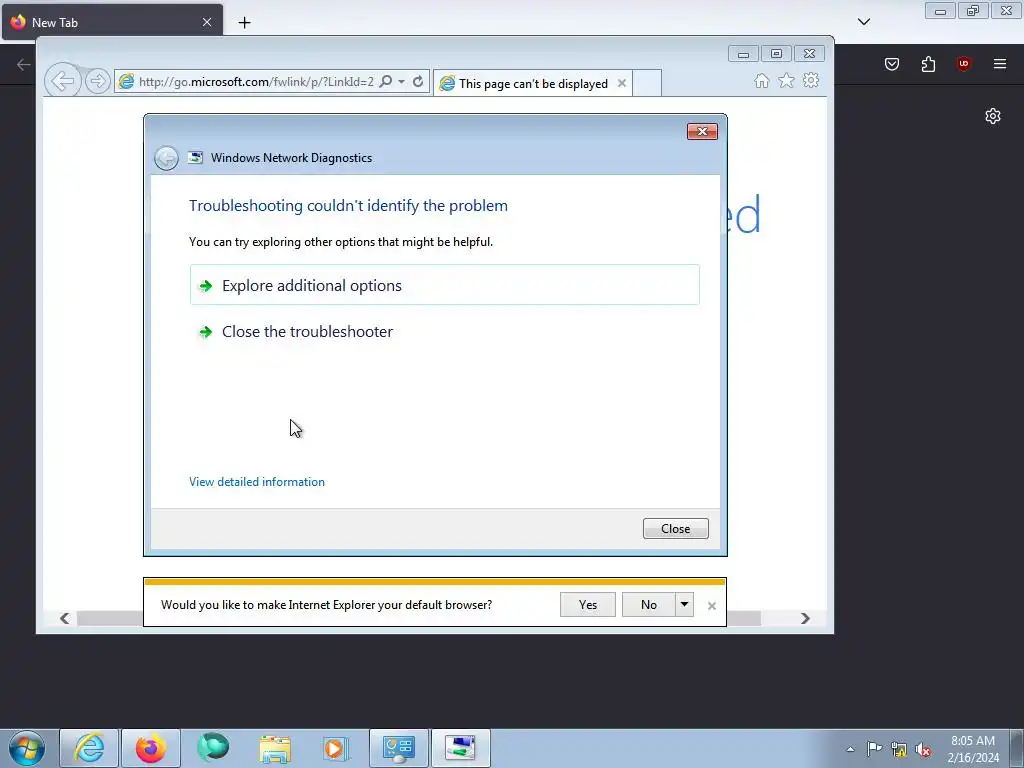Open Internet Explorer Favorites star

pyautogui.click(x=786, y=80)
